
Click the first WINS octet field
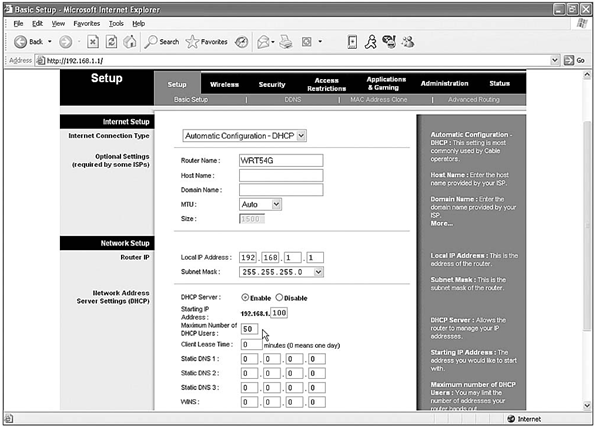coord(249,402)
